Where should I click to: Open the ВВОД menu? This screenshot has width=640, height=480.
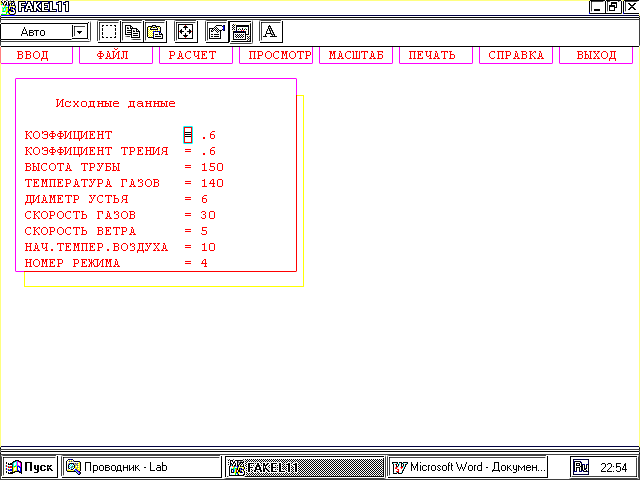[x=36, y=56]
